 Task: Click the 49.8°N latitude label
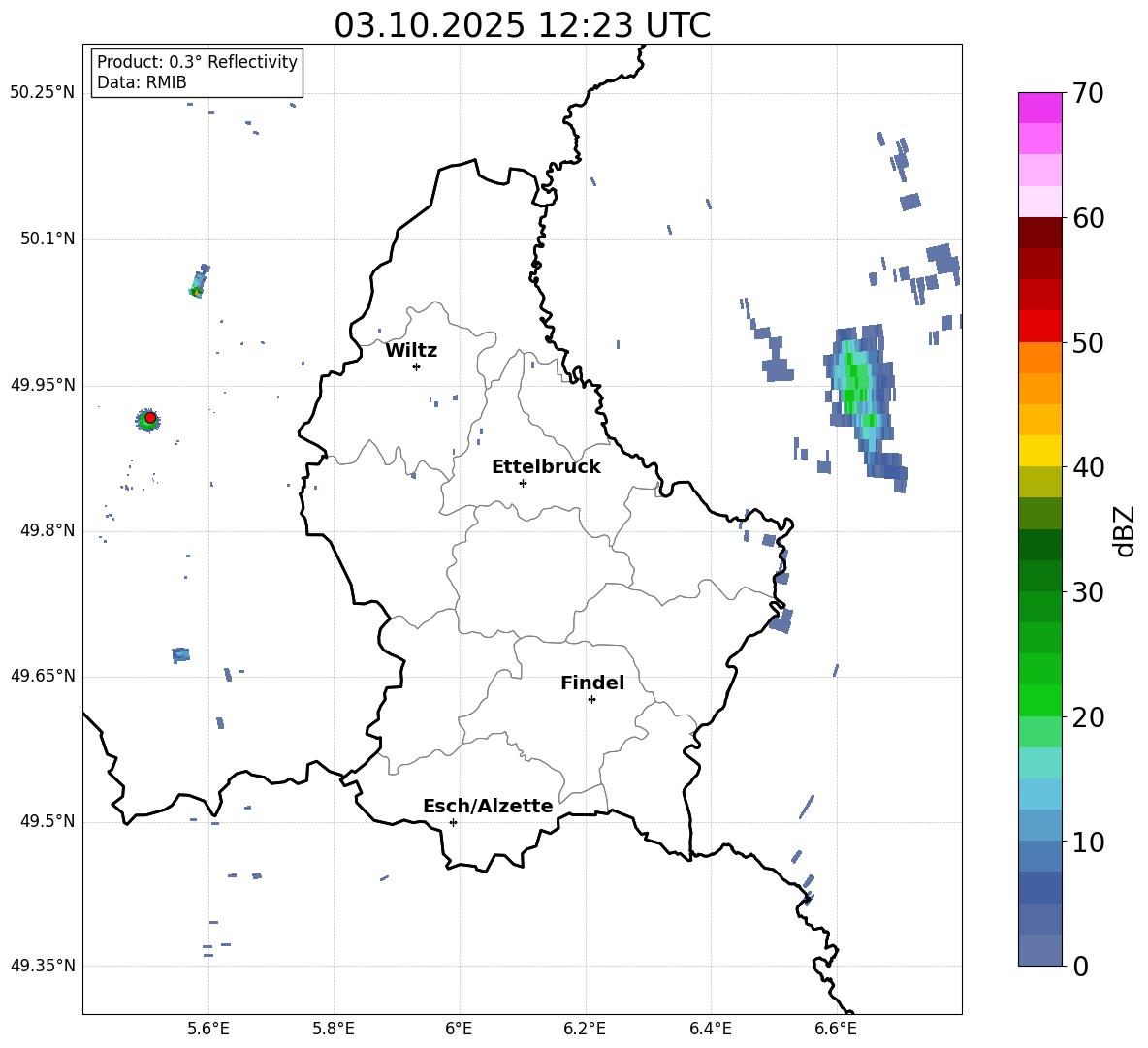click(48, 530)
